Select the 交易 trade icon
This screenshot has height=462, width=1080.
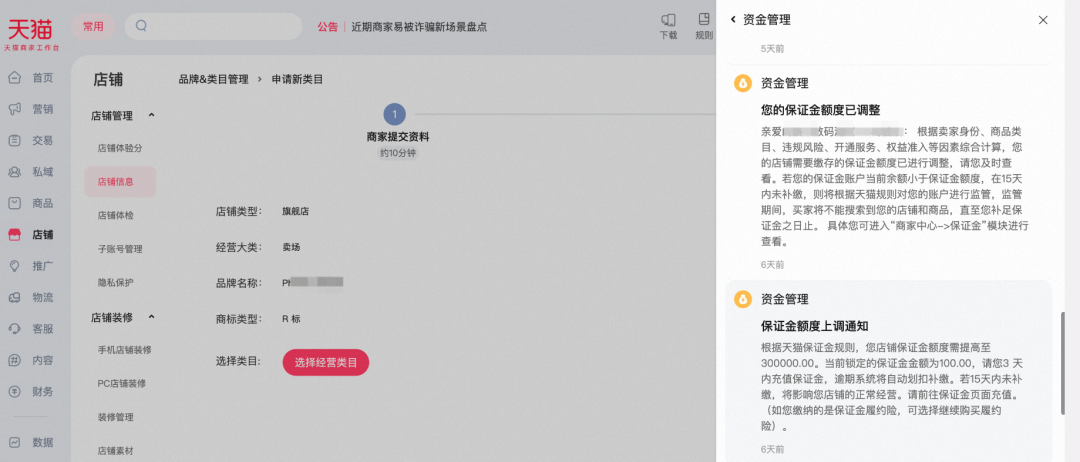coord(14,141)
